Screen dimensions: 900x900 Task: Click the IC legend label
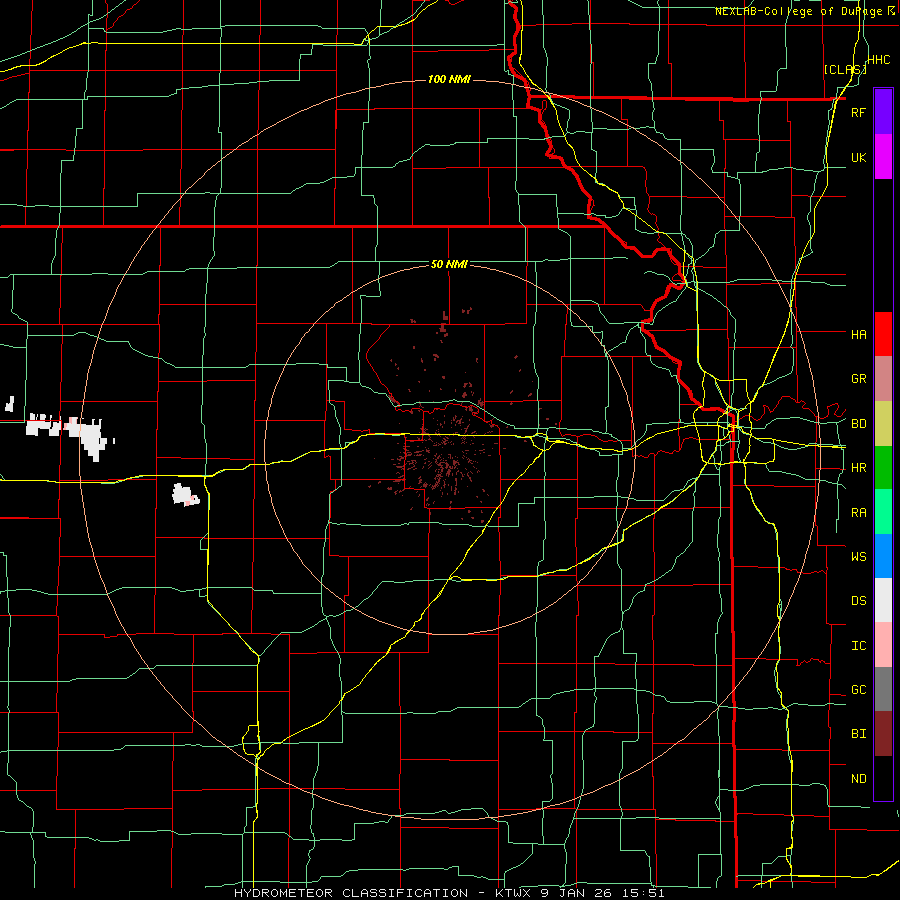[858, 646]
